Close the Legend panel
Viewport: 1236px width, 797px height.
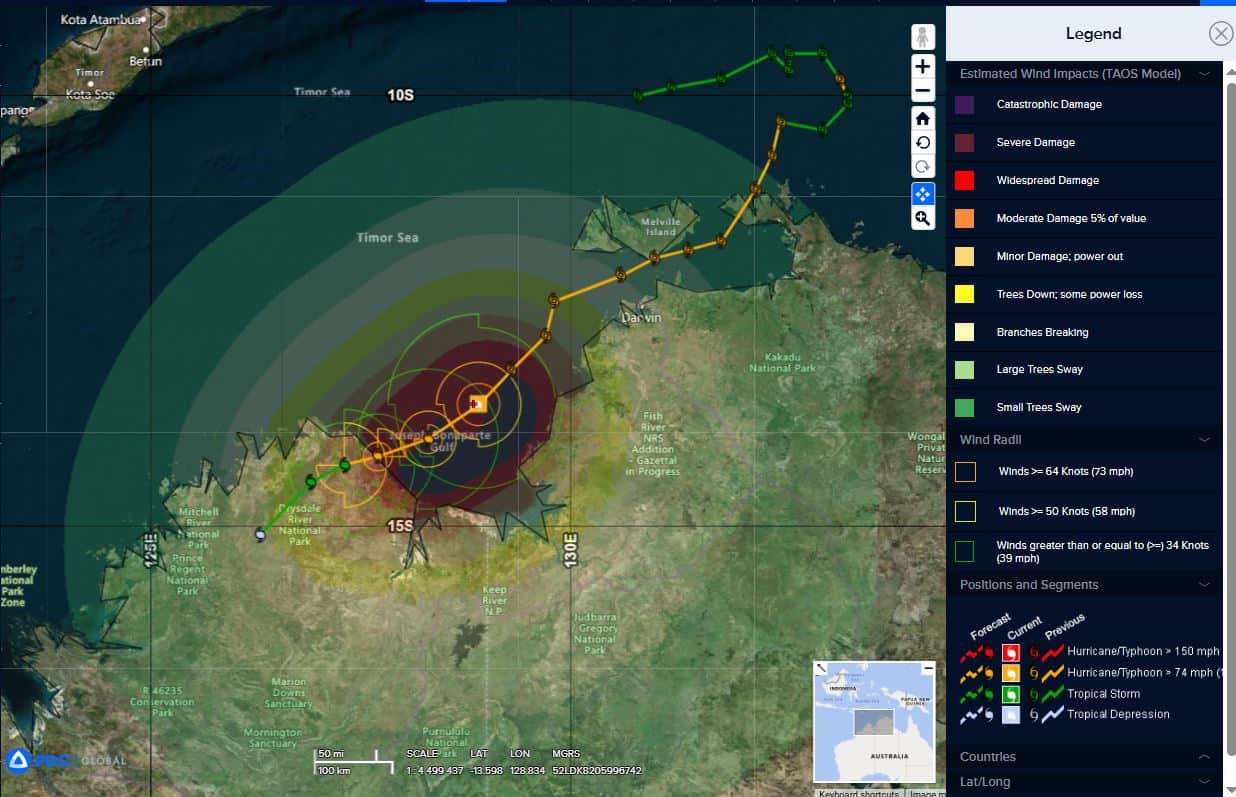click(1220, 33)
